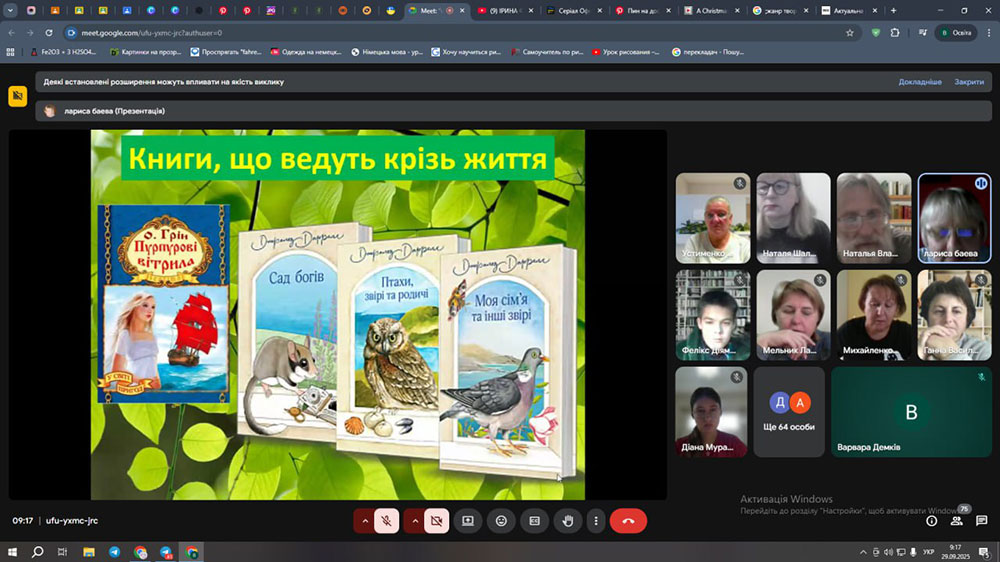
Task: Open Проспрягать "fahre... bookmark
Action: (226, 52)
